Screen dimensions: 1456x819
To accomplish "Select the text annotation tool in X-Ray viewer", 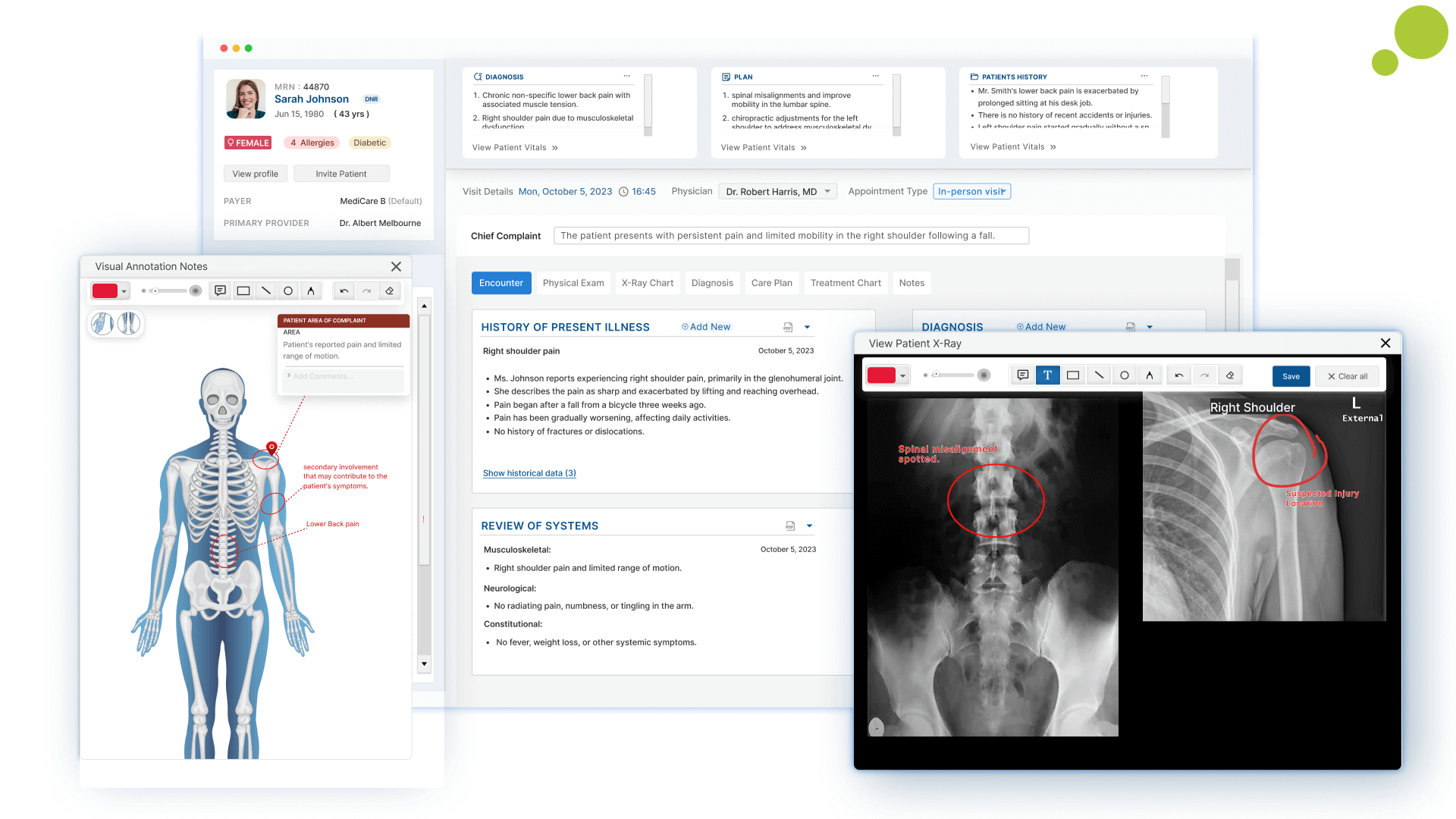I will [x=1046, y=374].
